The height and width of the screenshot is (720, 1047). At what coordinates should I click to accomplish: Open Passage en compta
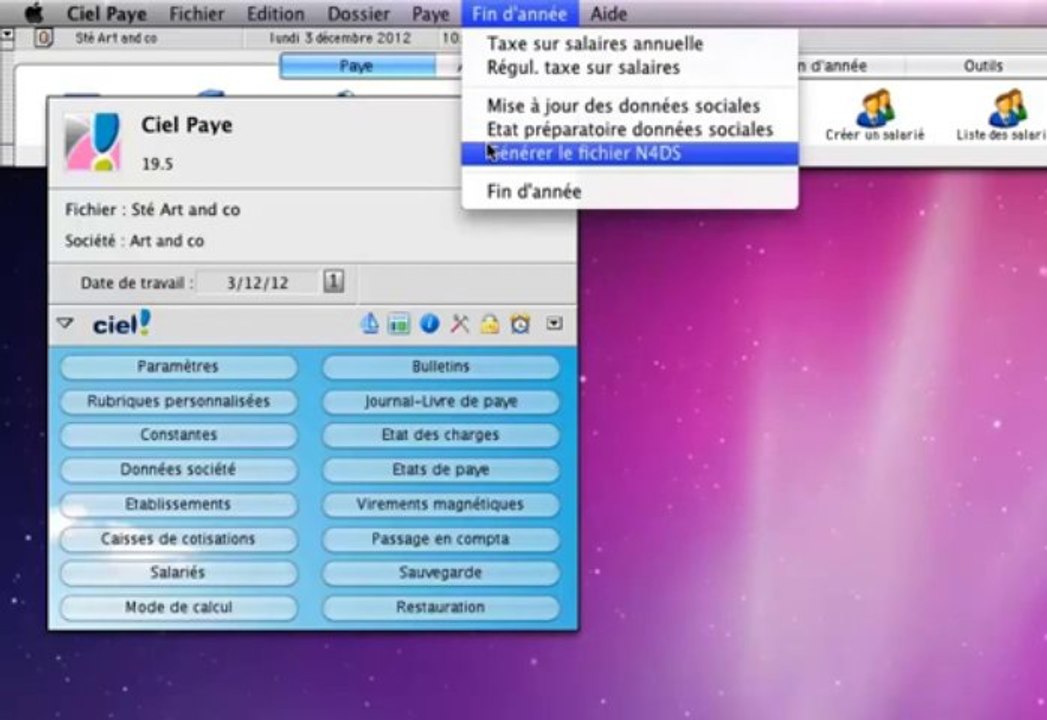(x=441, y=539)
